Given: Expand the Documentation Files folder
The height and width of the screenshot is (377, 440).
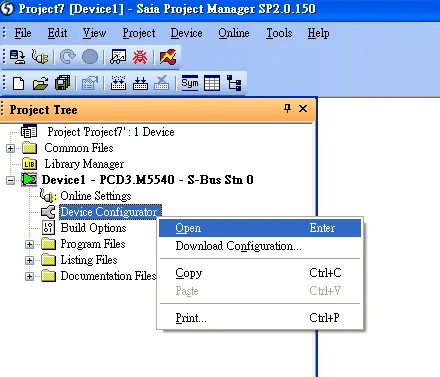Looking at the screenshot, I should pos(29,276).
